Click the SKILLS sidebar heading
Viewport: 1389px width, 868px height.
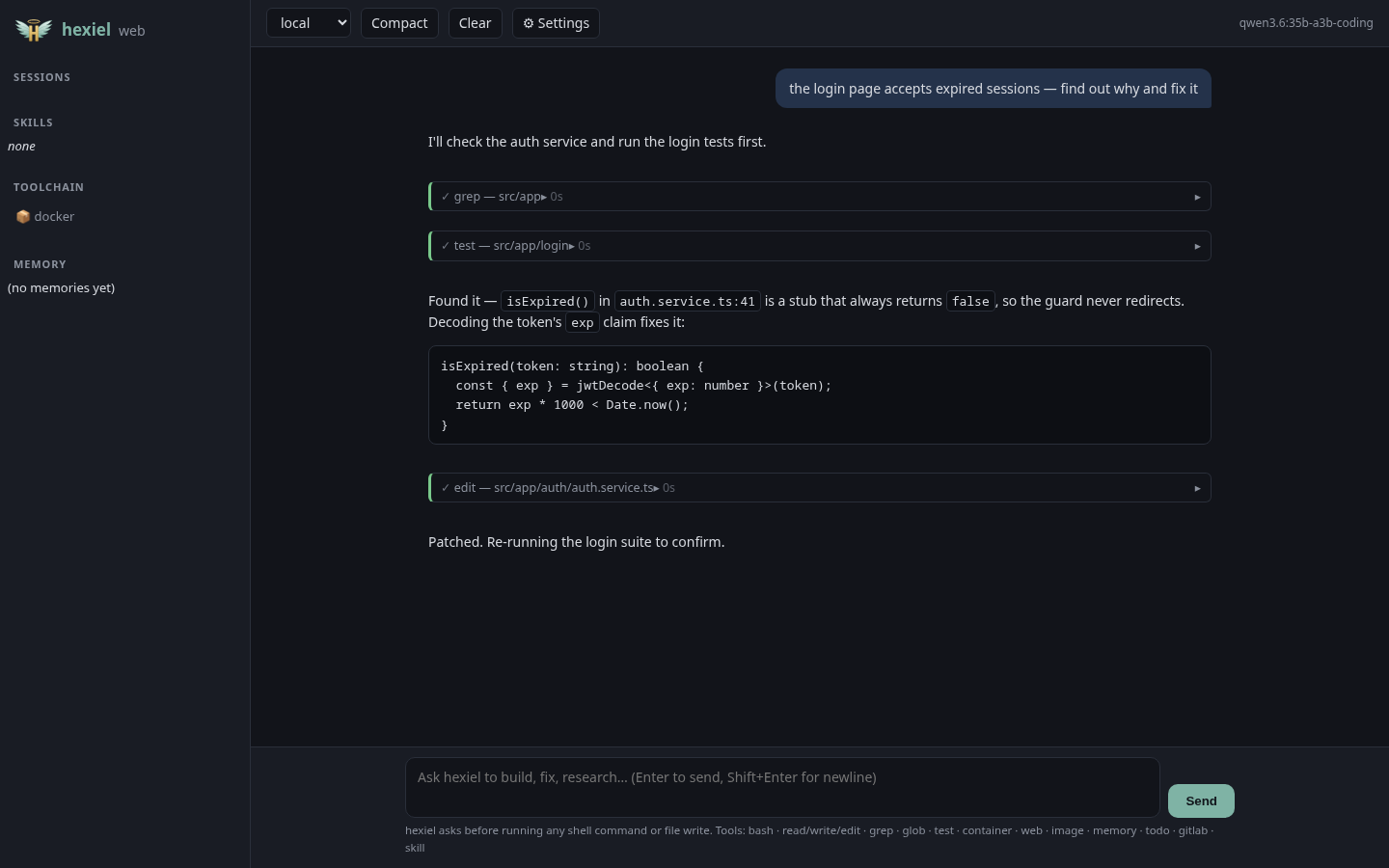(33, 122)
